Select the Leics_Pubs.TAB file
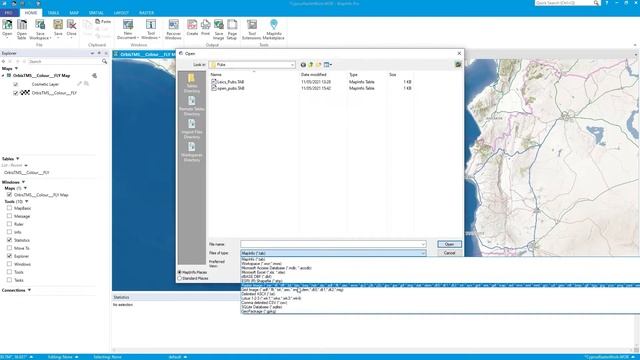 [228, 82]
